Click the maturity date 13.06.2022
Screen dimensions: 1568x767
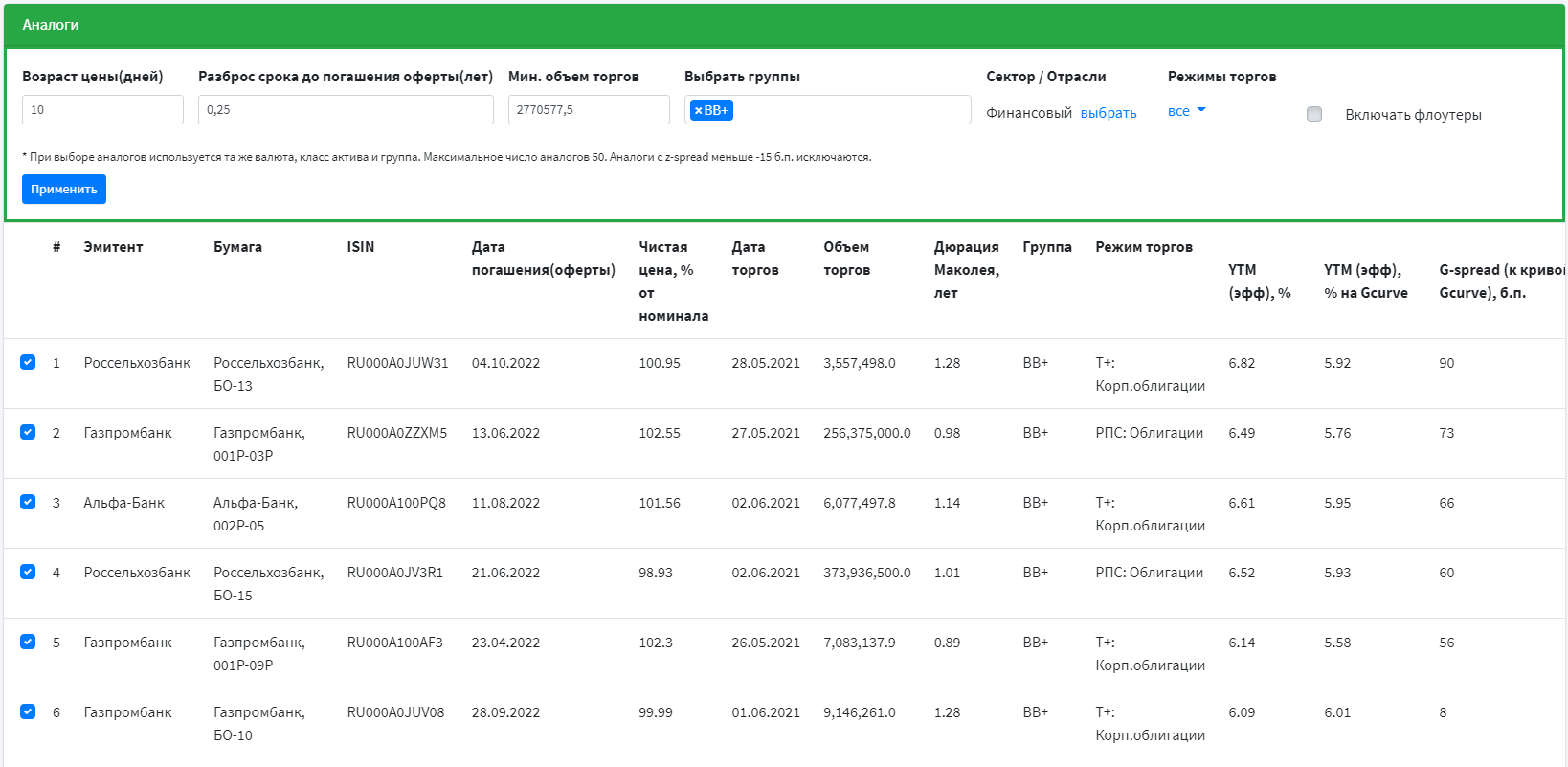coord(505,433)
